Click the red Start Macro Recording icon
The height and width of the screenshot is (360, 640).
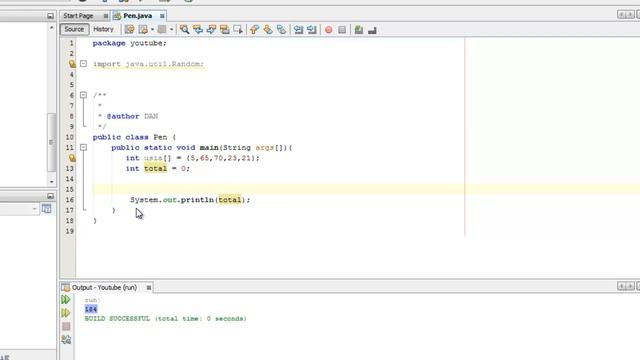point(329,30)
